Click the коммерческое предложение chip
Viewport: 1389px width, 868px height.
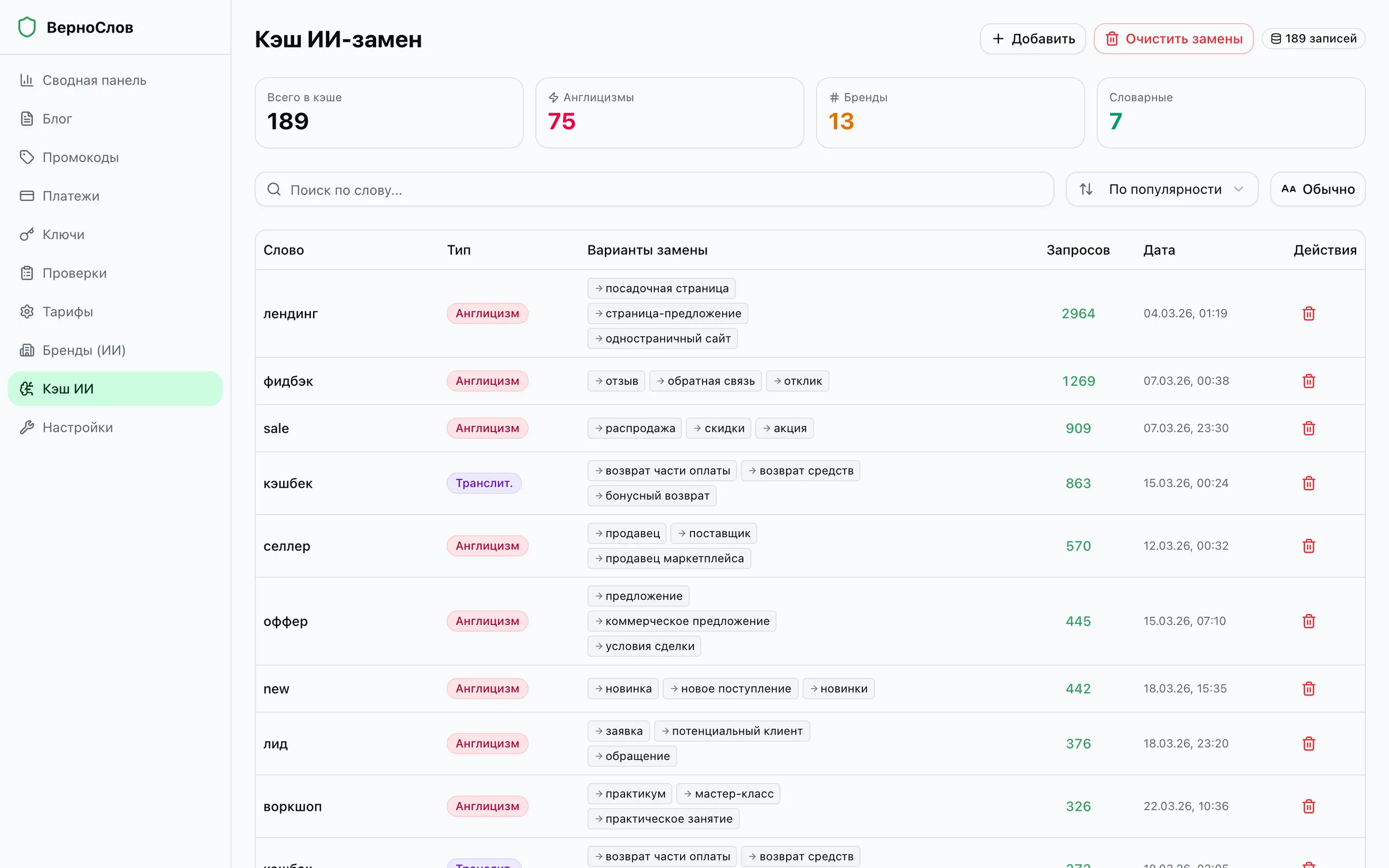point(682,621)
